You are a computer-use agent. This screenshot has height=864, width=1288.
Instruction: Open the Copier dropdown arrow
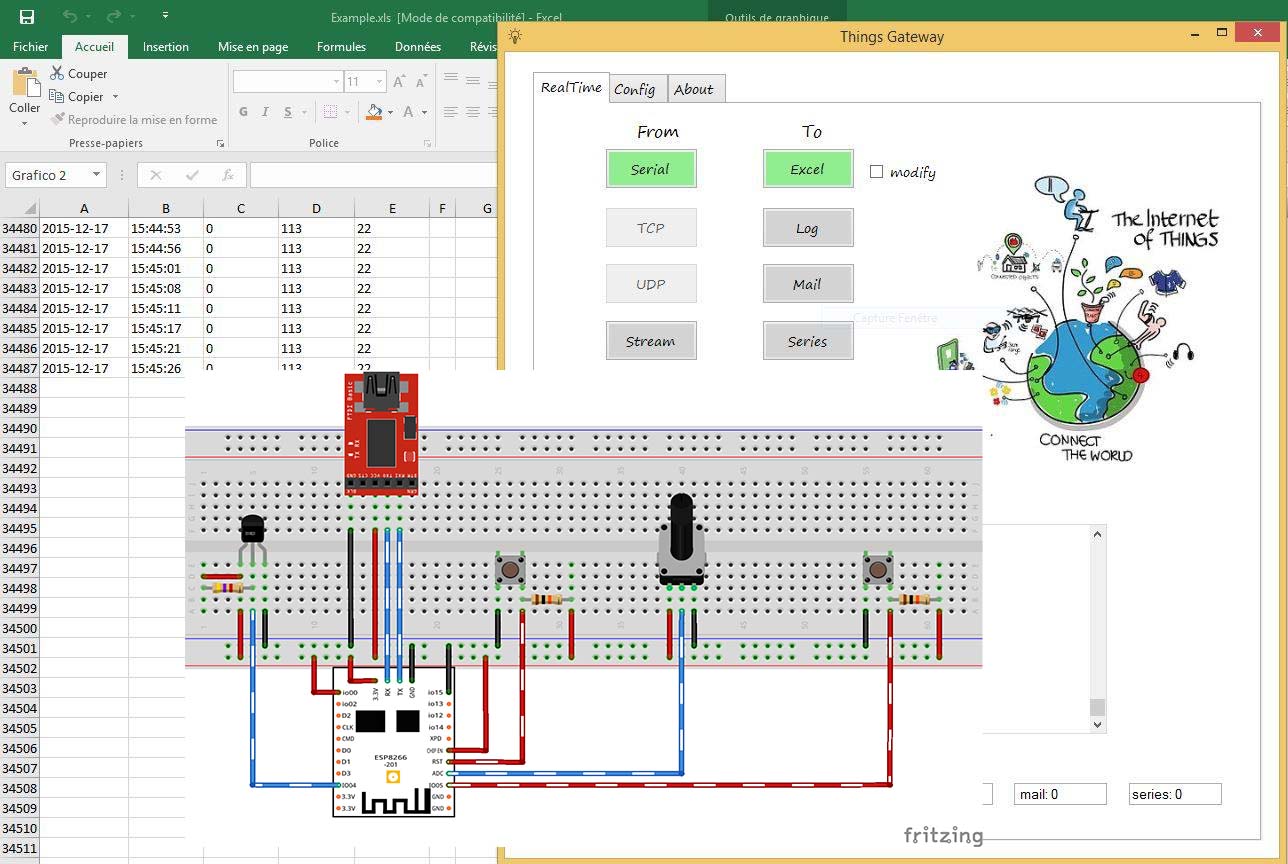pyautogui.click(x=115, y=97)
